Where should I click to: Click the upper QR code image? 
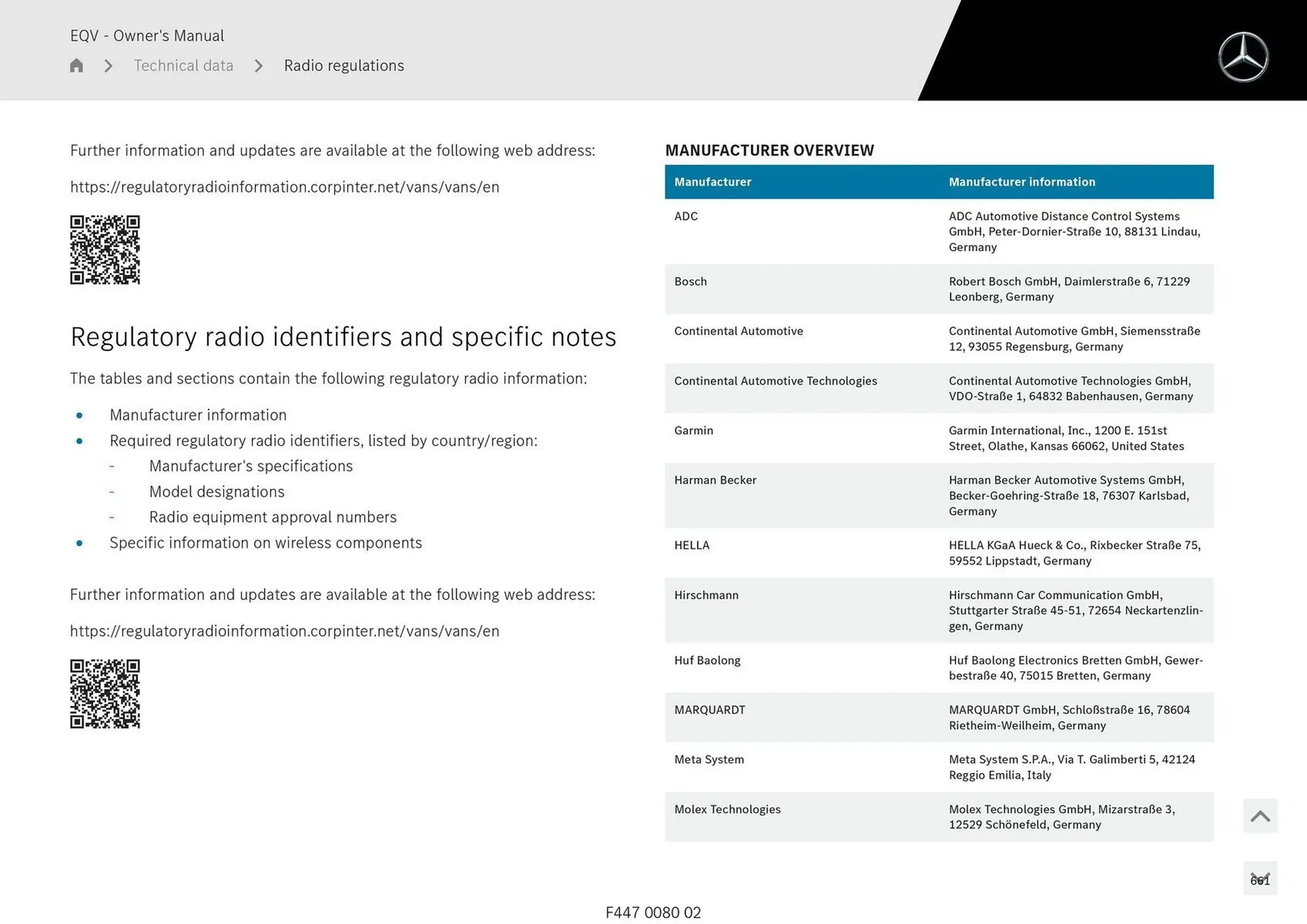[x=105, y=250]
